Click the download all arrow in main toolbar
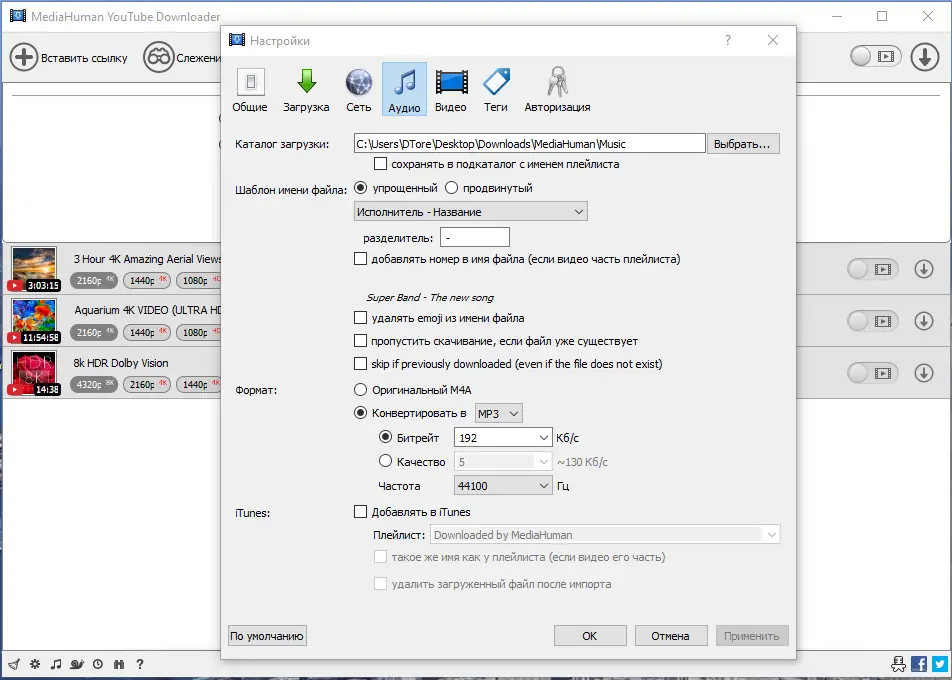 [x=925, y=57]
